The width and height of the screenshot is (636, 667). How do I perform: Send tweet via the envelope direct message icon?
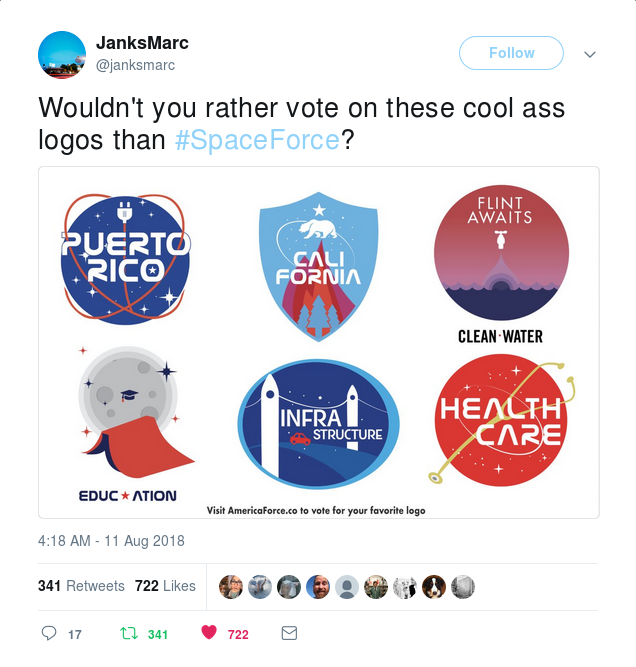click(x=289, y=633)
